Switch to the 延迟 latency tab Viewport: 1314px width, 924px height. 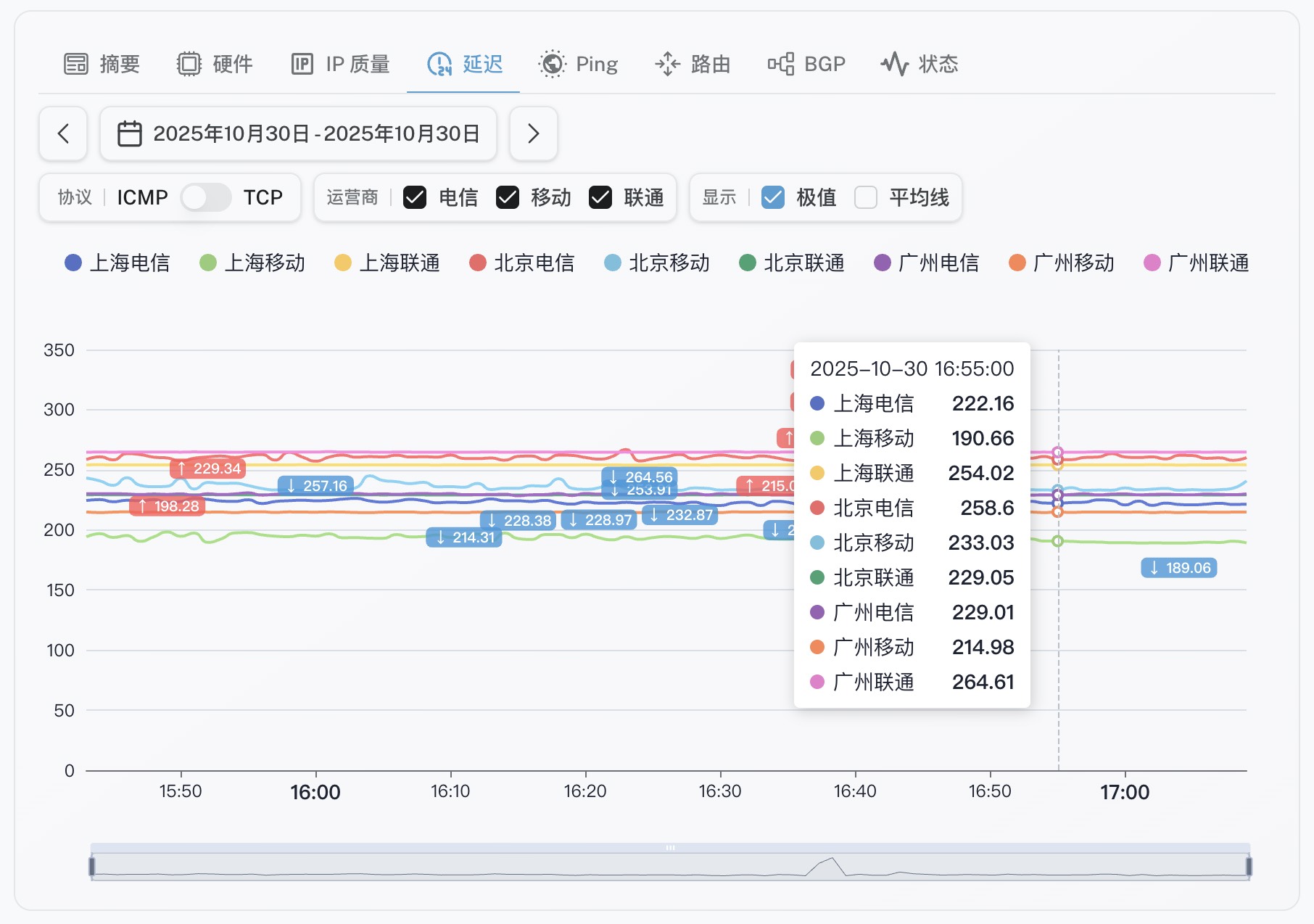coord(464,64)
